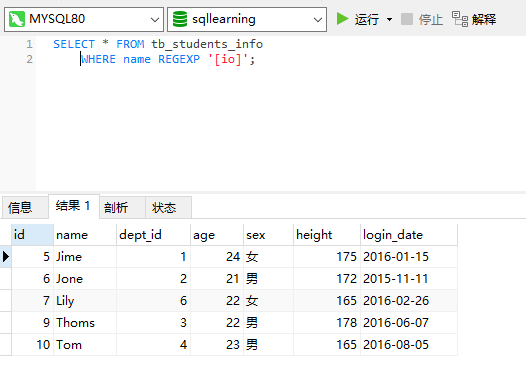Click the height value 172 cell
The width and height of the screenshot is (526, 373).
pyautogui.click(x=327, y=279)
